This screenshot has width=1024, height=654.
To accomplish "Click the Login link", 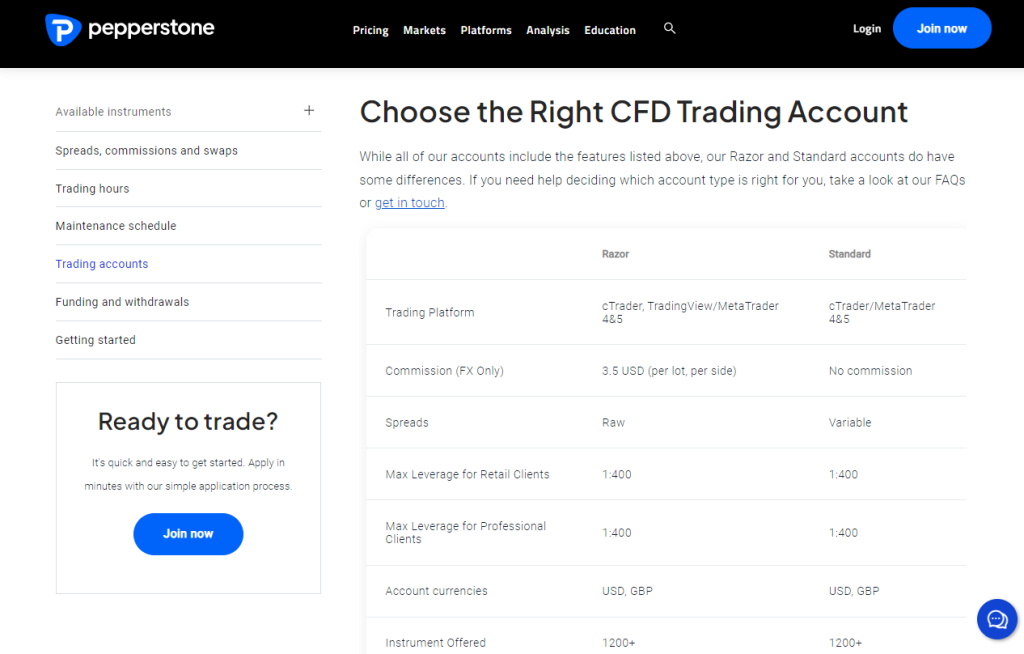I will pyautogui.click(x=866, y=28).
